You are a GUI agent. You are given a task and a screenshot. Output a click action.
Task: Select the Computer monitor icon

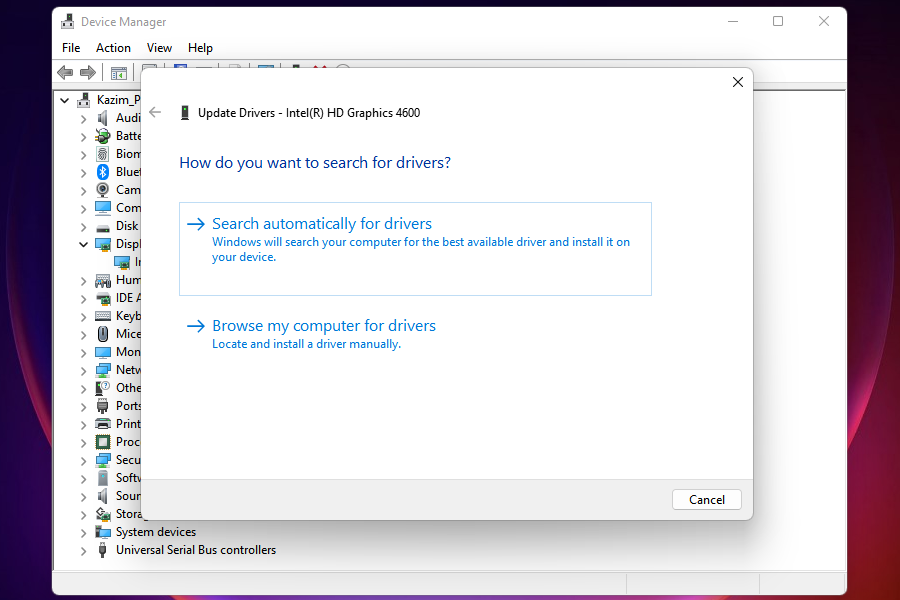point(103,208)
